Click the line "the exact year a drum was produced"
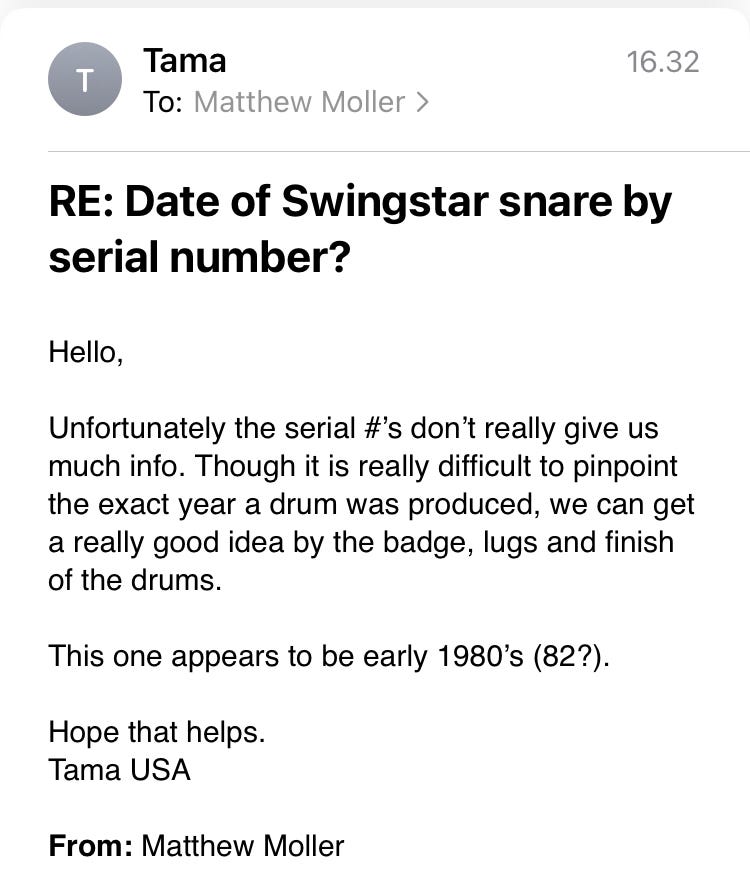The height and width of the screenshot is (869, 750). [x=371, y=504]
